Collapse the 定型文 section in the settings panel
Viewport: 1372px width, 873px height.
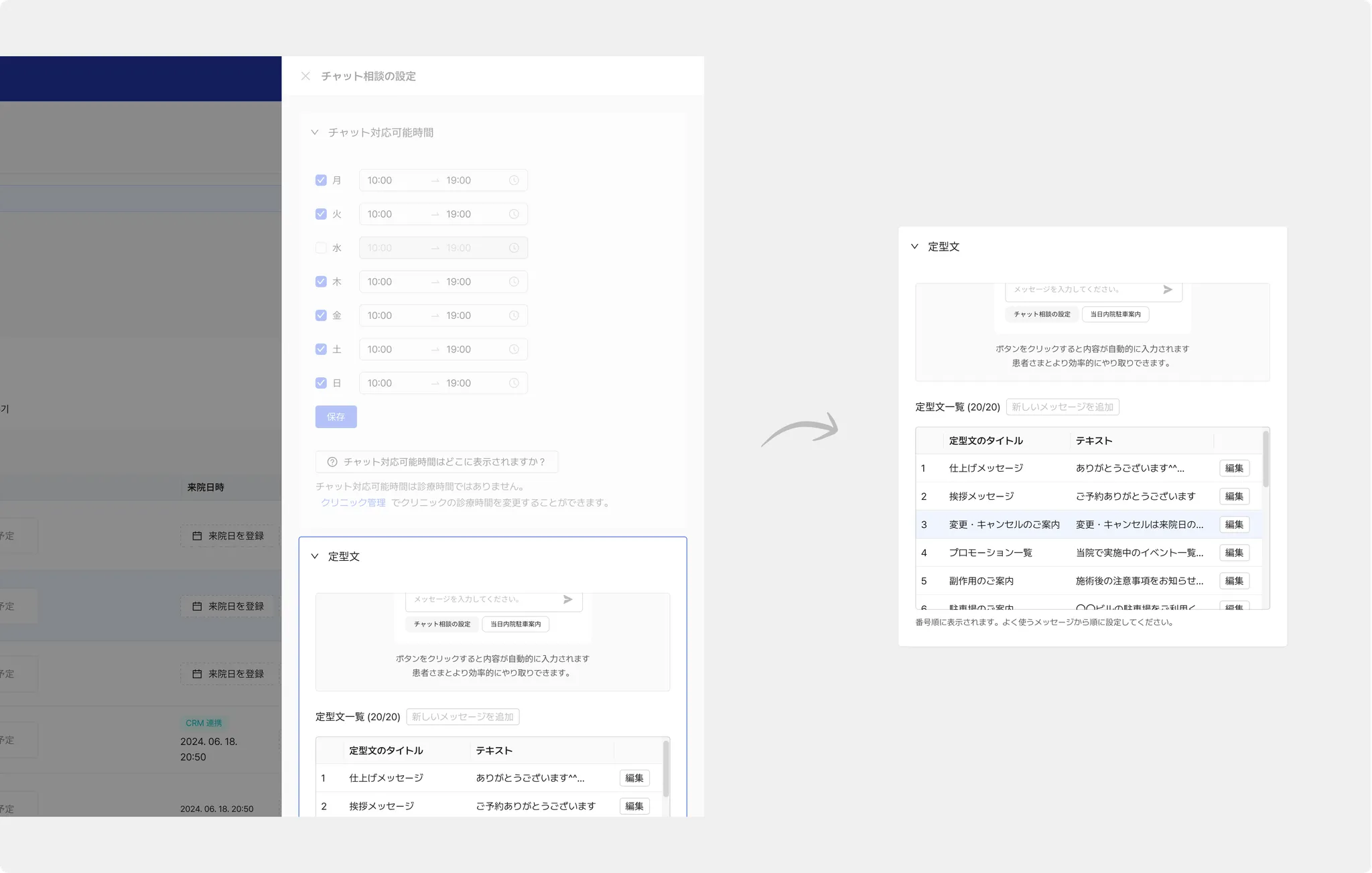point(315,556)
